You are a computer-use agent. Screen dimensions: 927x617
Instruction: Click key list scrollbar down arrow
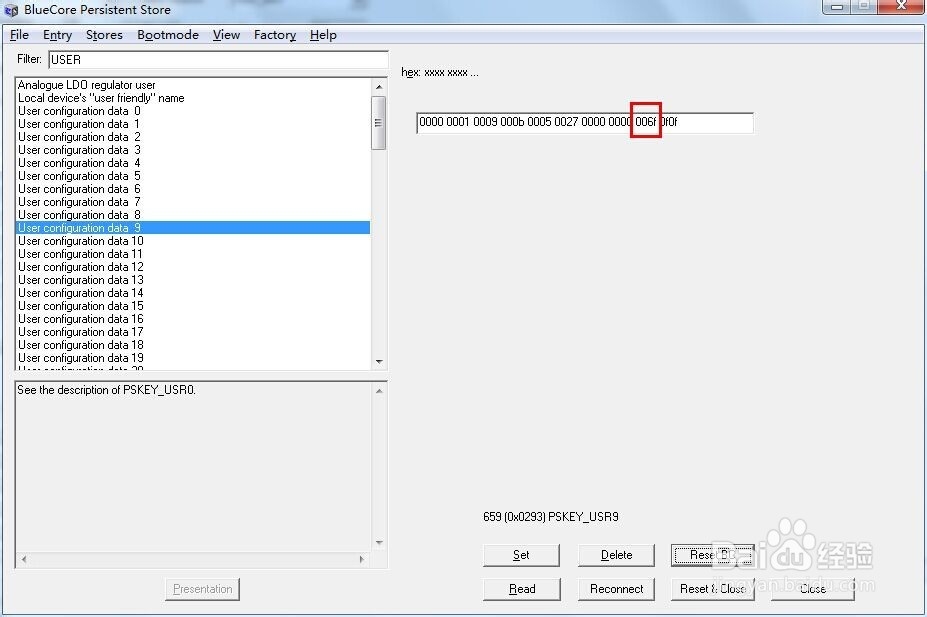379,361
